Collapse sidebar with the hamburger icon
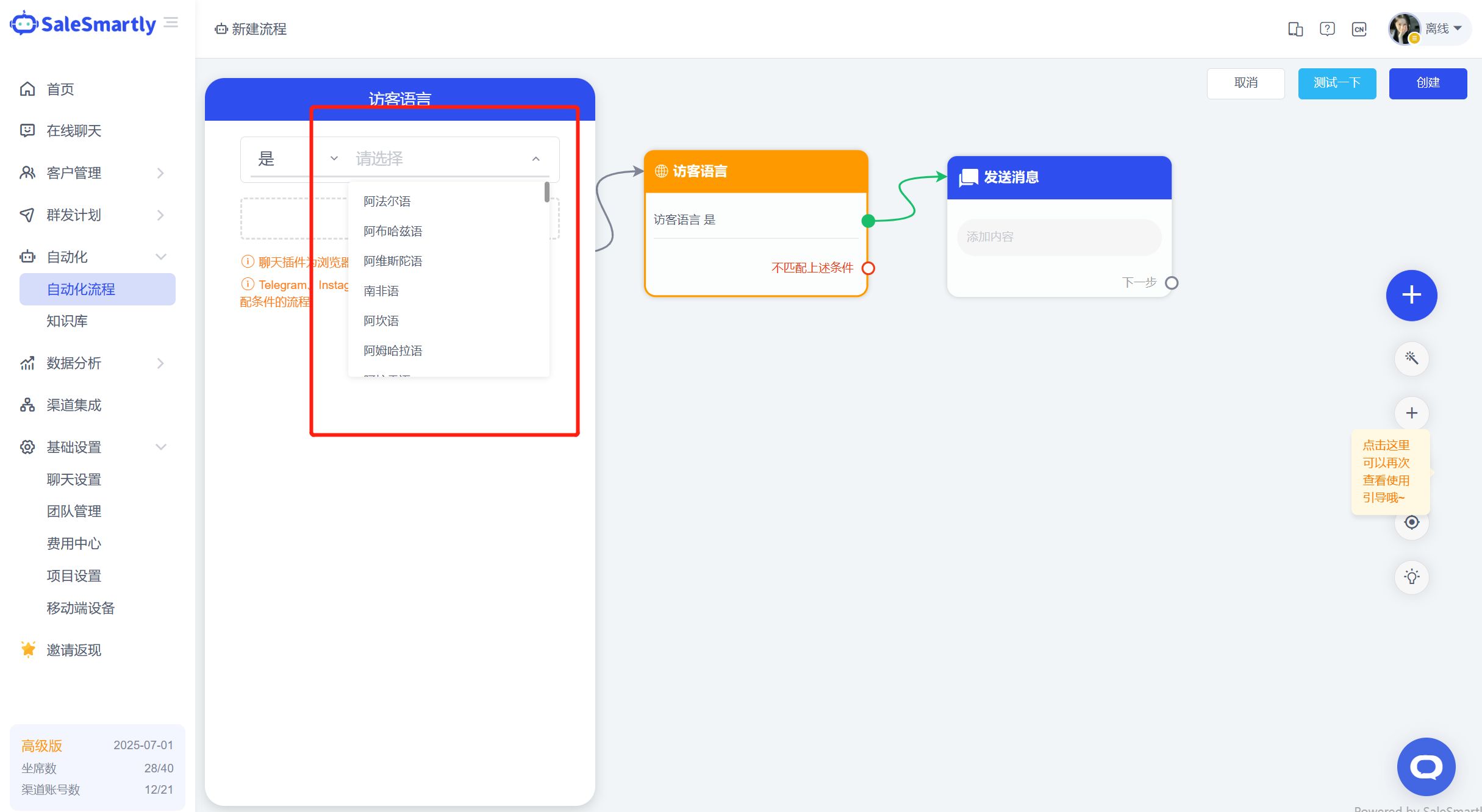This screenshot has height=812, width=1482. pyautogui.click(x=171, y=23)
